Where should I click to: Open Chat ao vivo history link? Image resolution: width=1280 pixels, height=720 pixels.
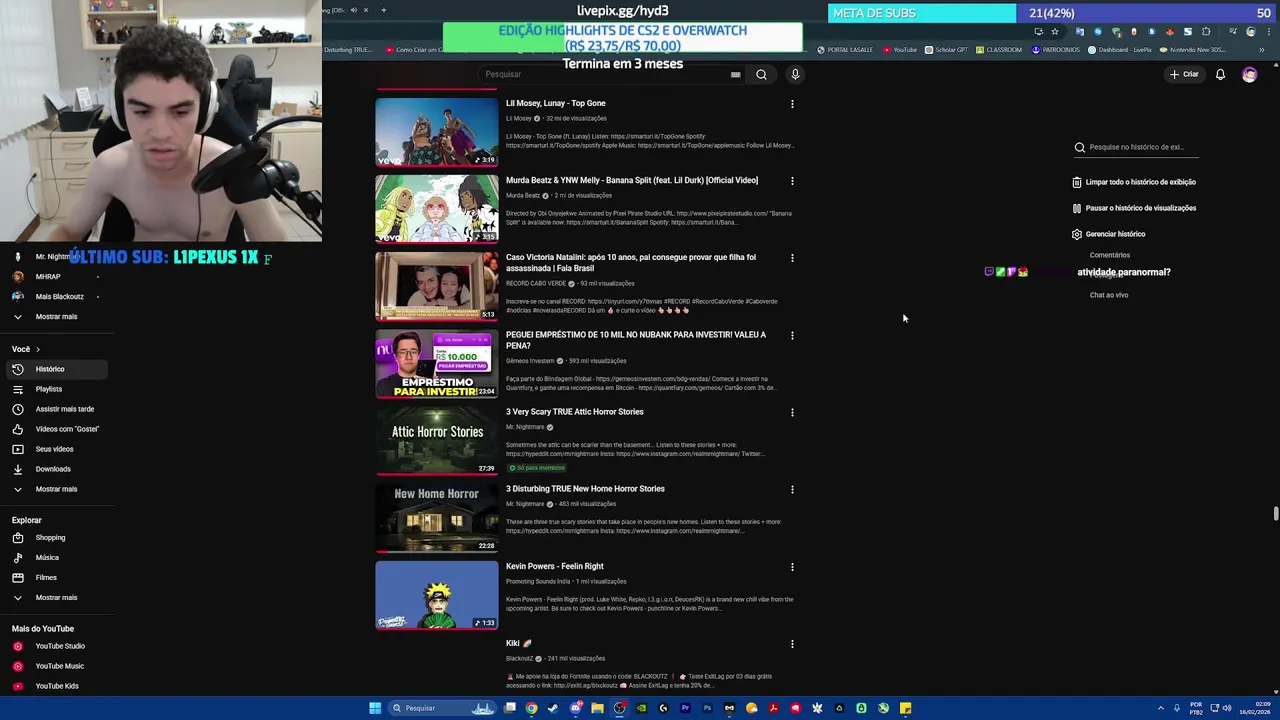click(x=1109, y=295)
